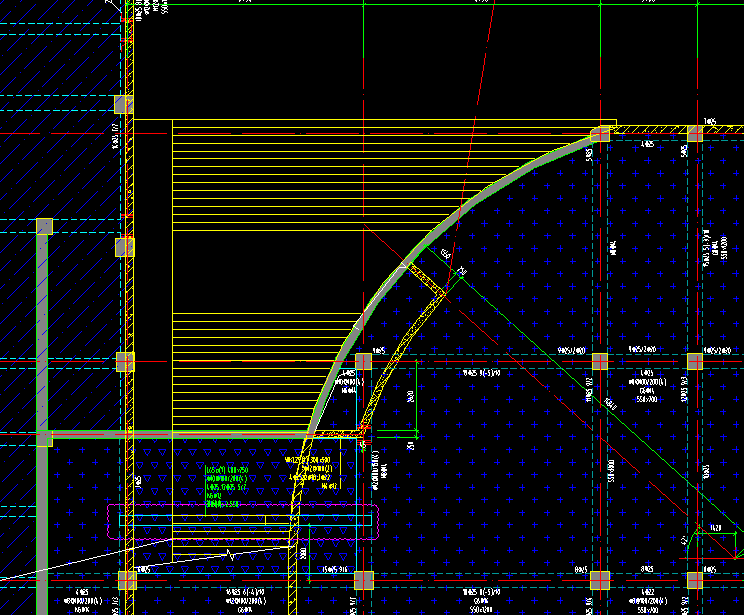744x615 pixels.
Task: Select the red dashed diagonal line
Action: coord(550,389)
